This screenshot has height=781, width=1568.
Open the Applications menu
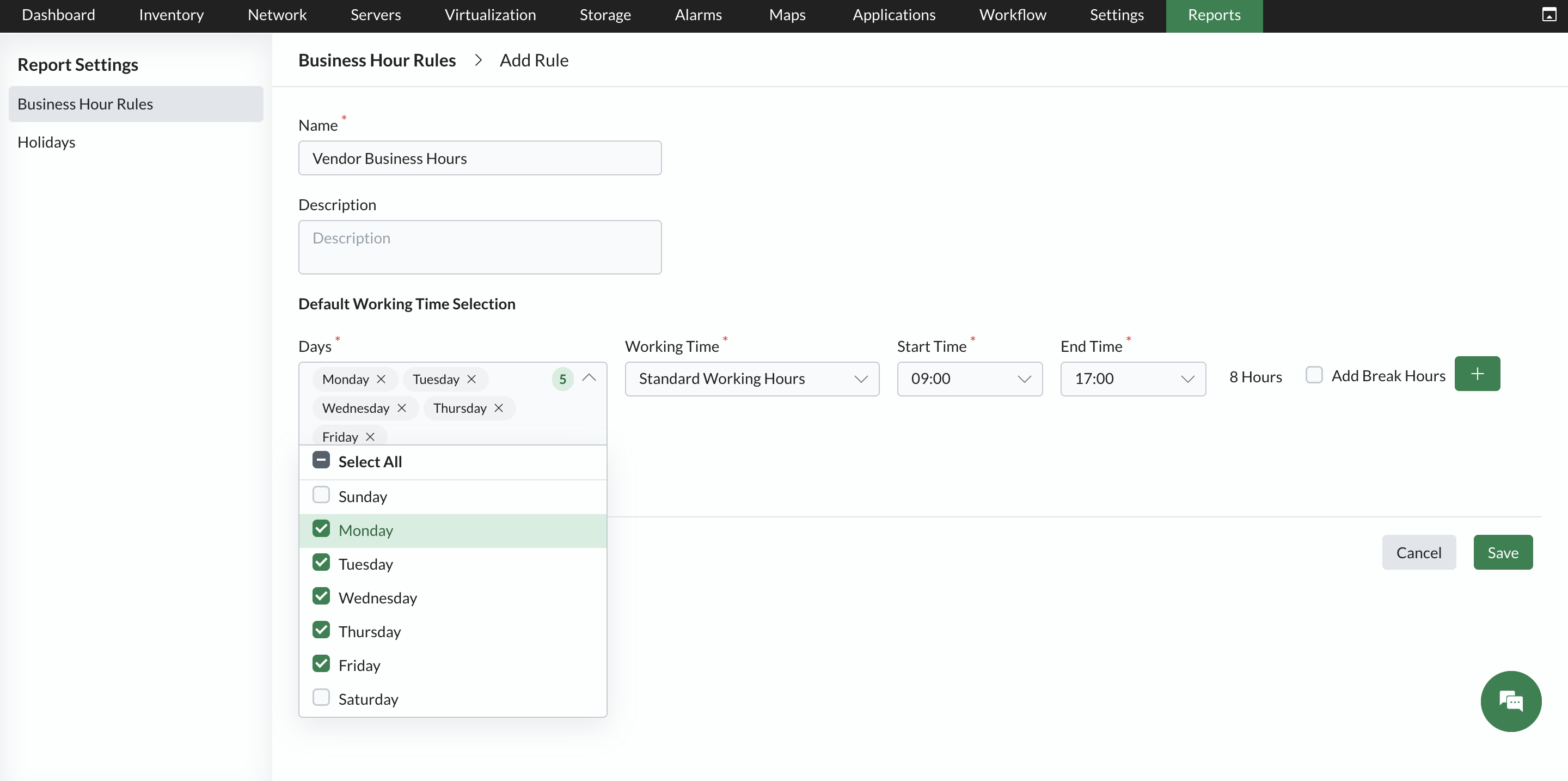tap(893, 15)
